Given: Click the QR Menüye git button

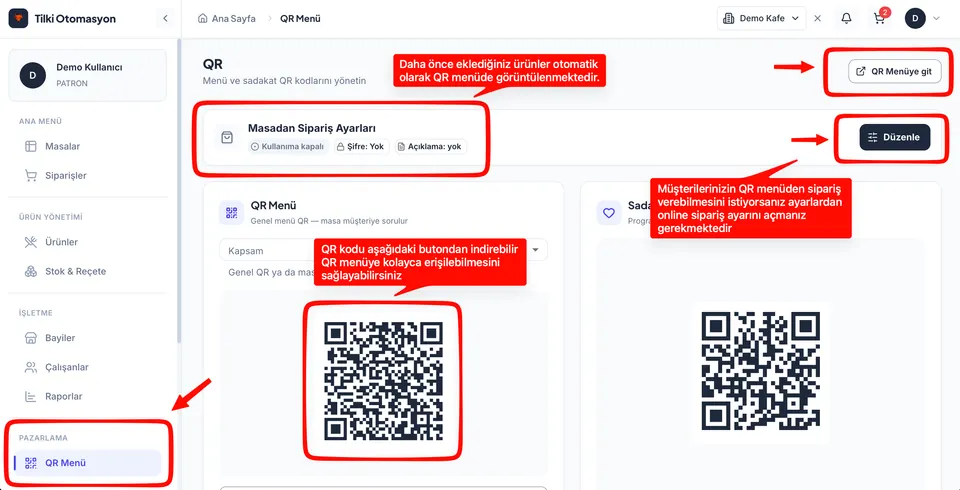Looking at the screenshot, I should [894, 71].
